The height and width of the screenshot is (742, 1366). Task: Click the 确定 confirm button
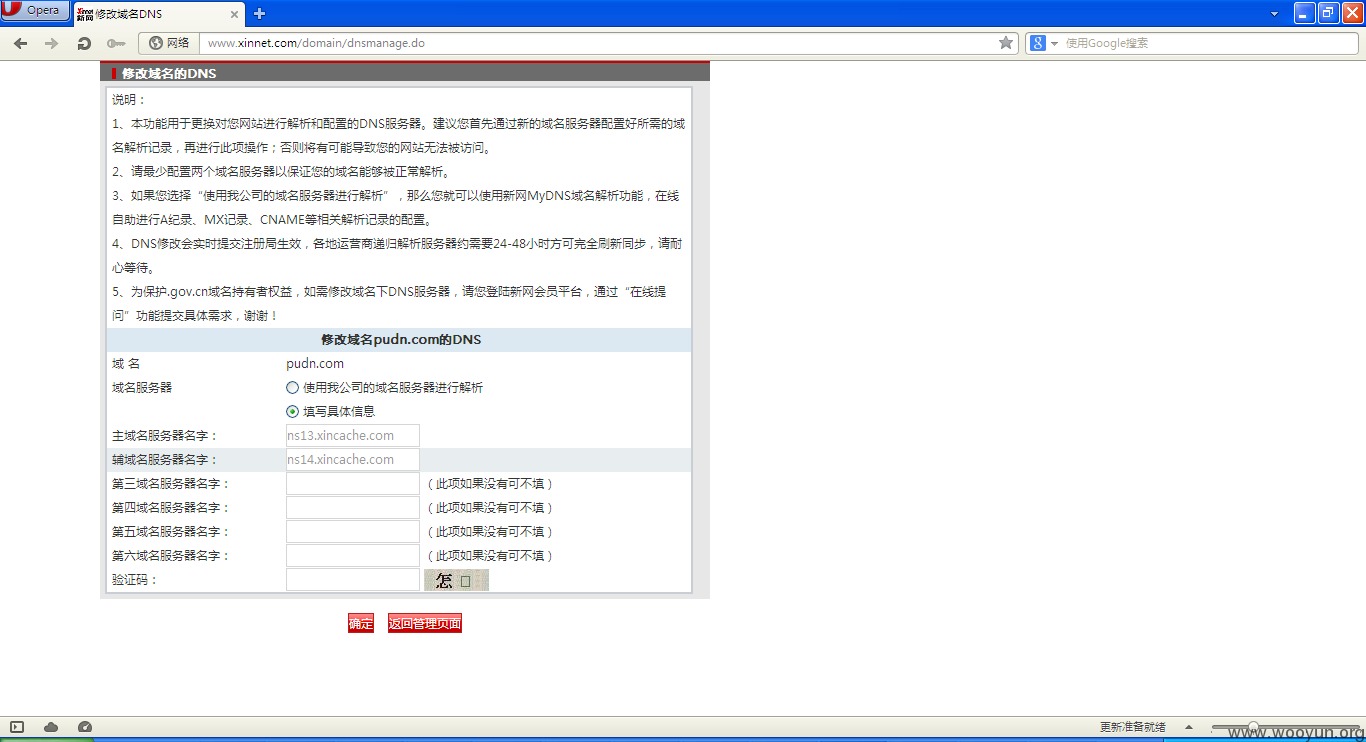click(x=361, y=623)
